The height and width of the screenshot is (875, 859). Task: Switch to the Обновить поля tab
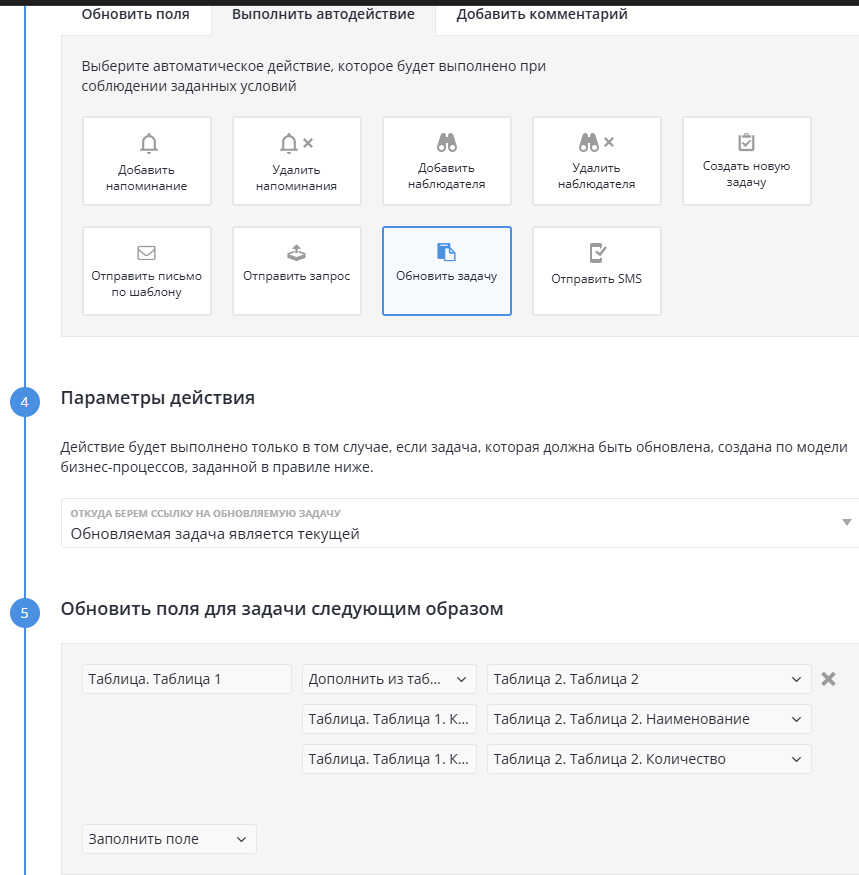coord(136,14)
